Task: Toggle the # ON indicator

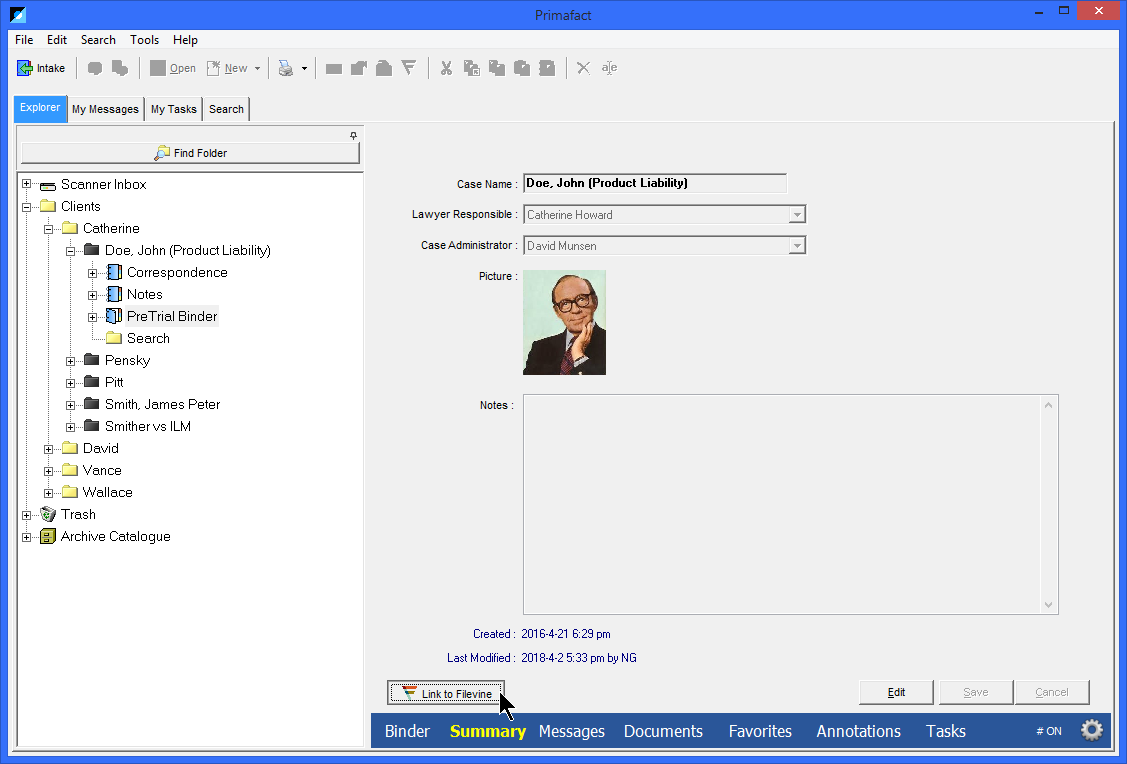Action: [x=1048, y=731]
